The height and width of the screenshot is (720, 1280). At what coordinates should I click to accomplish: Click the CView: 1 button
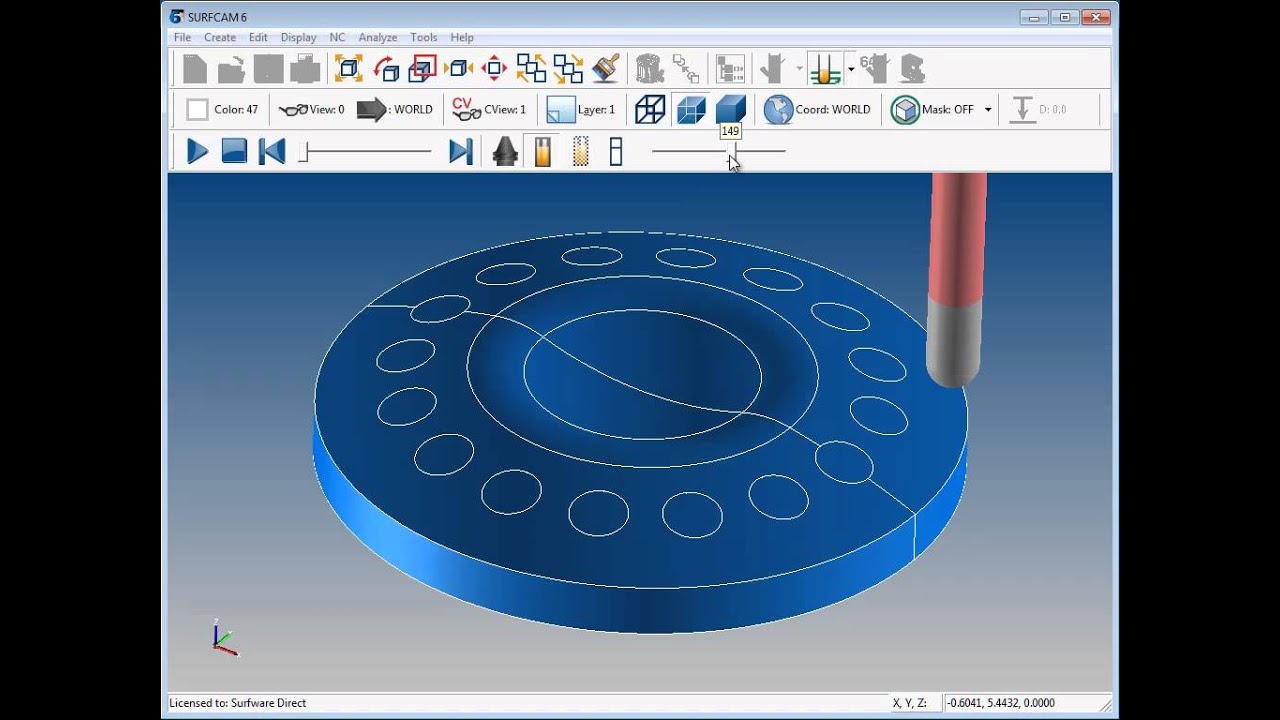(489, 110)
